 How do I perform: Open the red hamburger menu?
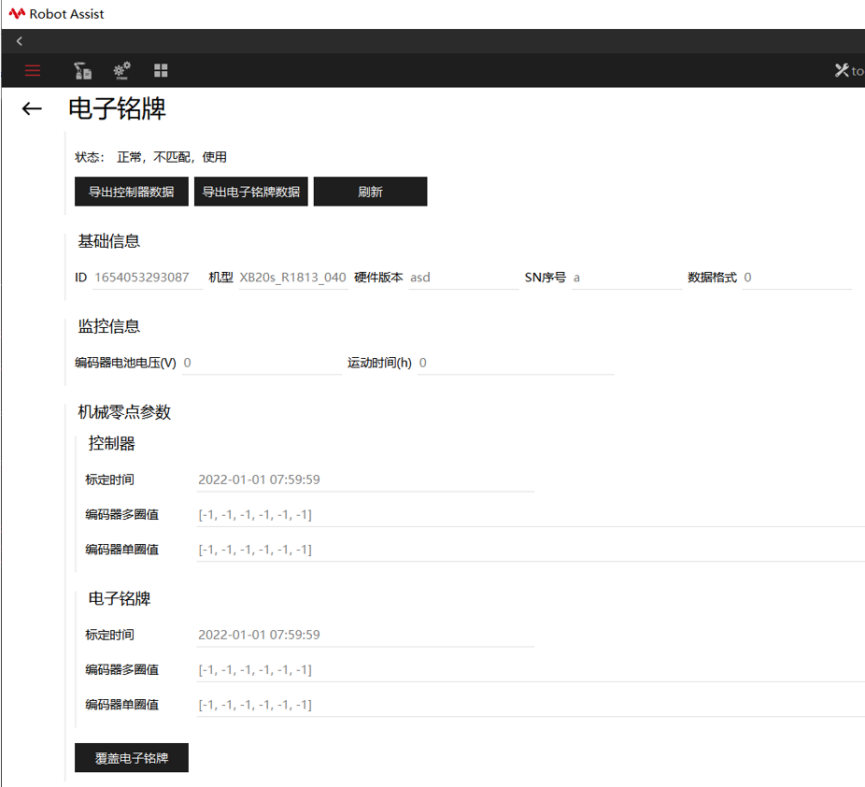tap(33, 71)
